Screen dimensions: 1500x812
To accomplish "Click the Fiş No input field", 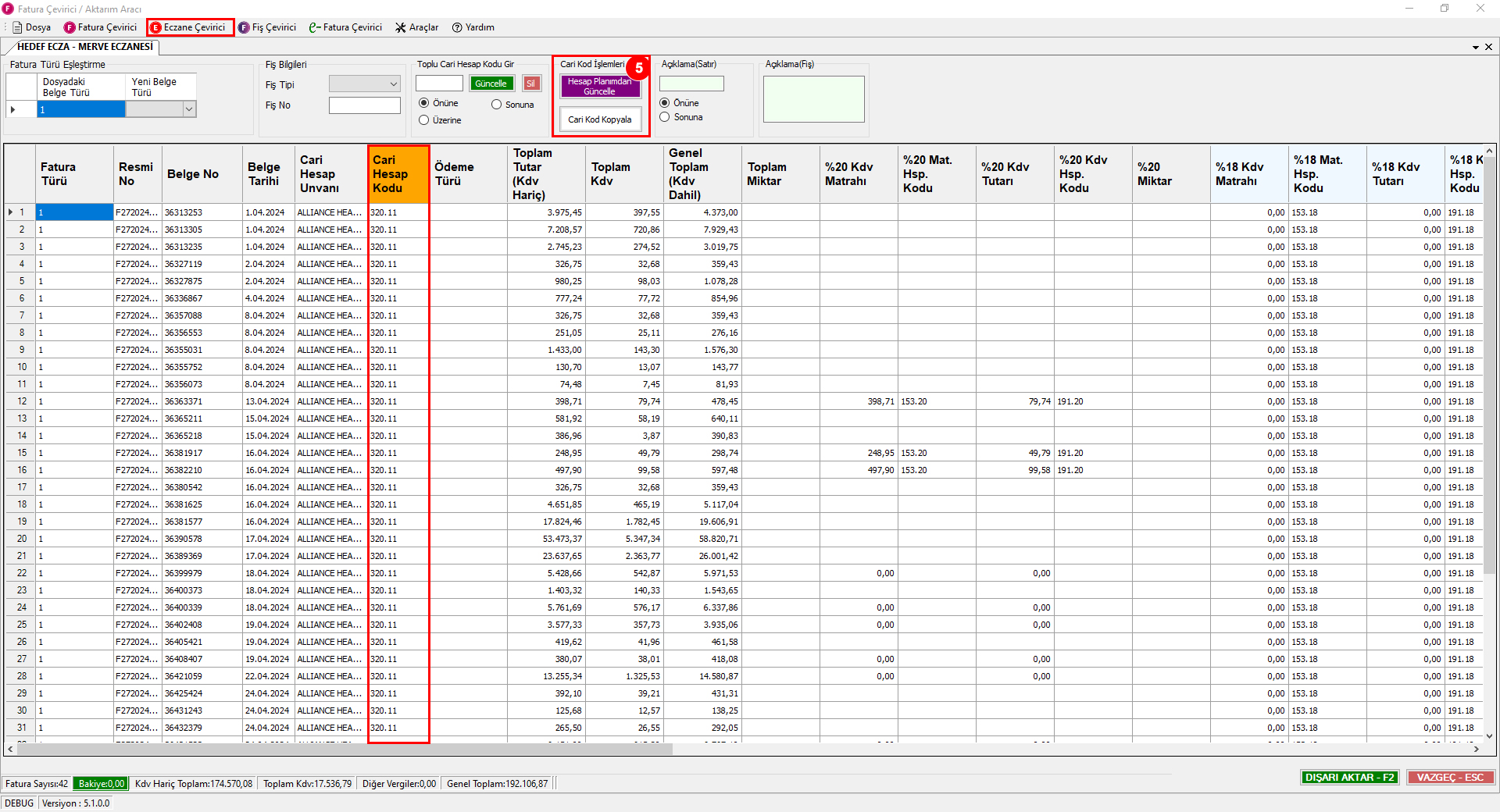I will (x=365, y=105).
